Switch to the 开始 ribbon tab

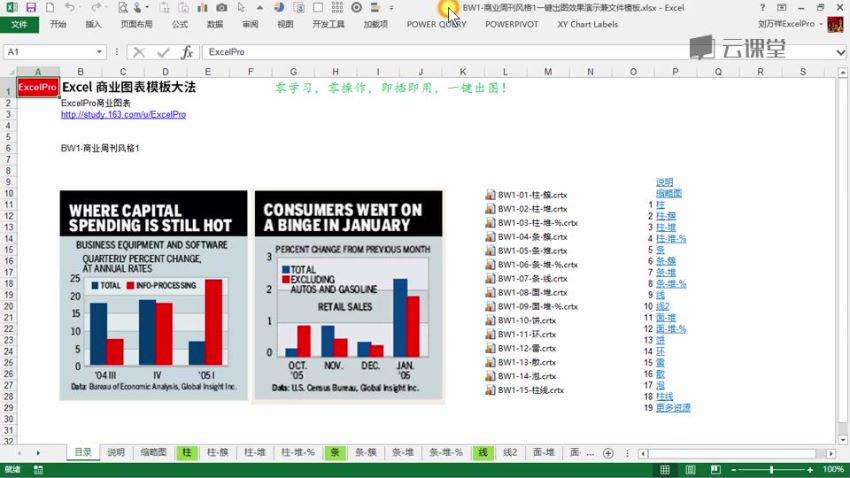[58, 24]
